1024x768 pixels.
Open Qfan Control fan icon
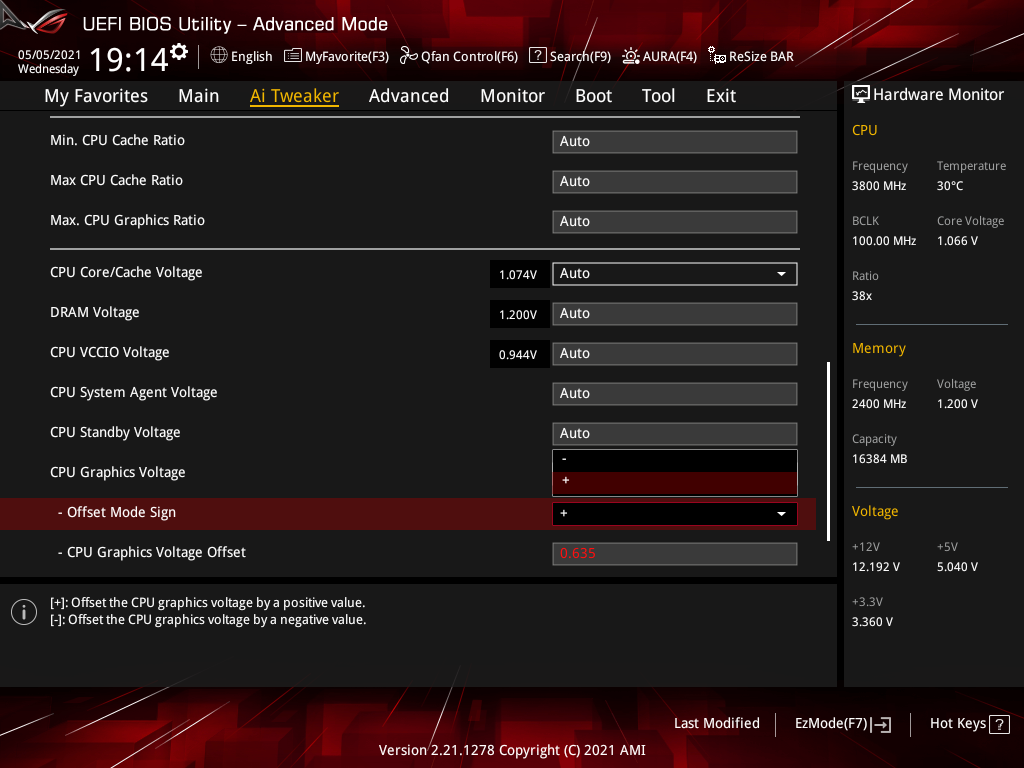click(x=409, y=56)
